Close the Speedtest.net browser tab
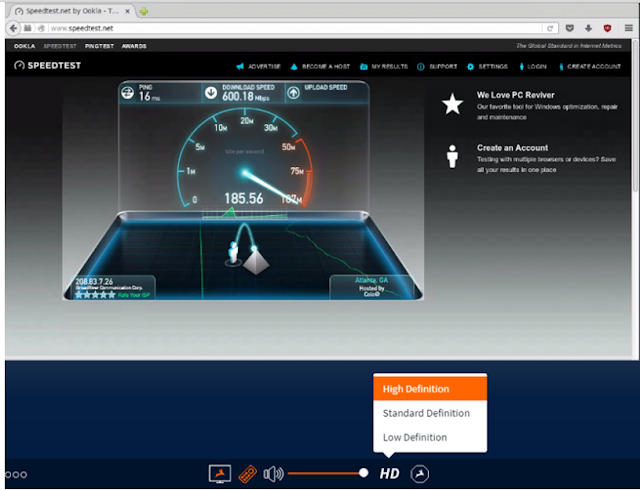The image size is (640, 490). 127,11
